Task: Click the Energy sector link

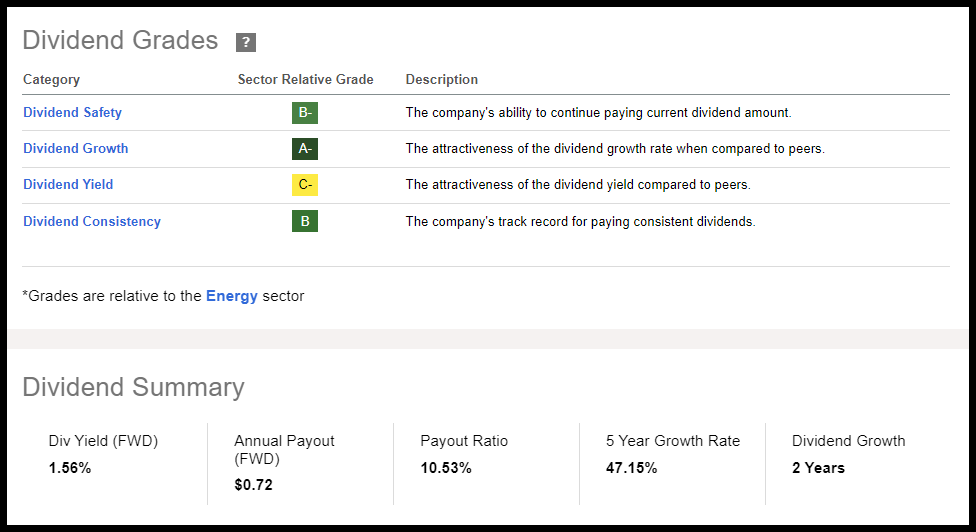Action: pos(232,296)
